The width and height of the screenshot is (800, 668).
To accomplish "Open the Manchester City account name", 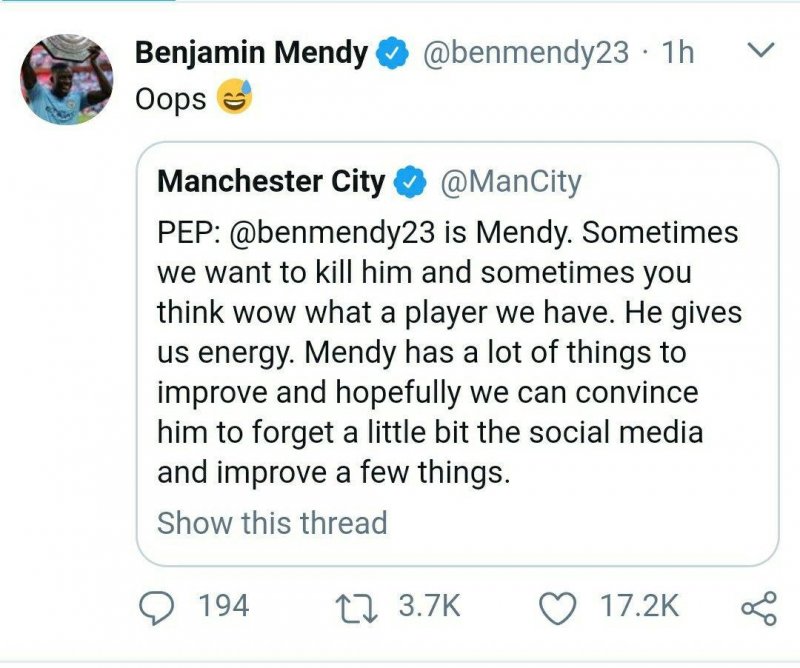I will pyautogui.click(x=271, y=181).
